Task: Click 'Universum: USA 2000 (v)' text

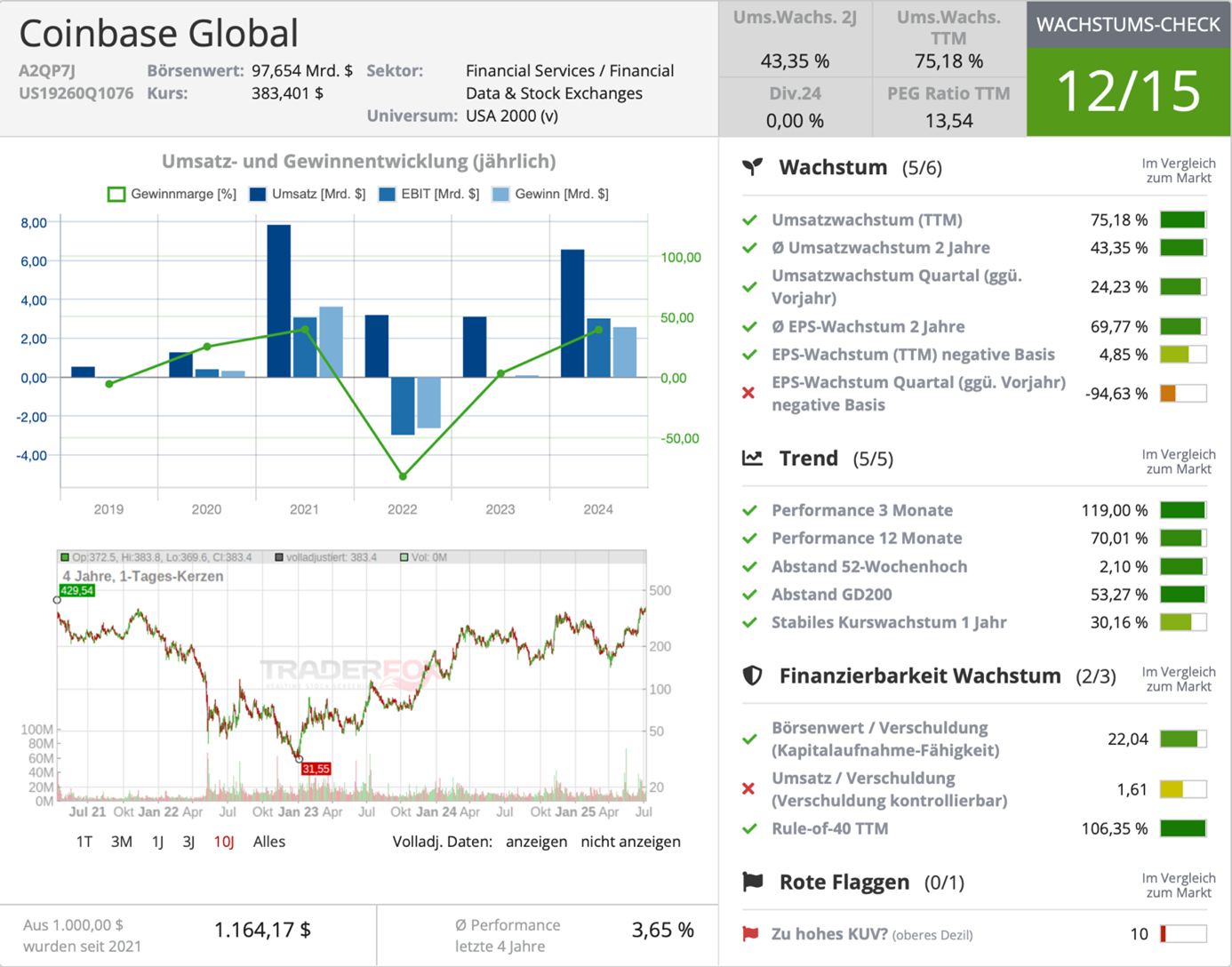Action: (x=462, y=116)
